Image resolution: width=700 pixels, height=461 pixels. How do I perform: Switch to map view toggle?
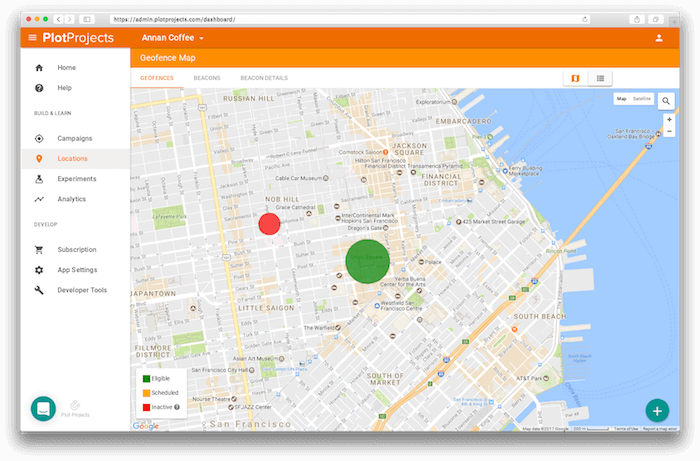575,79
